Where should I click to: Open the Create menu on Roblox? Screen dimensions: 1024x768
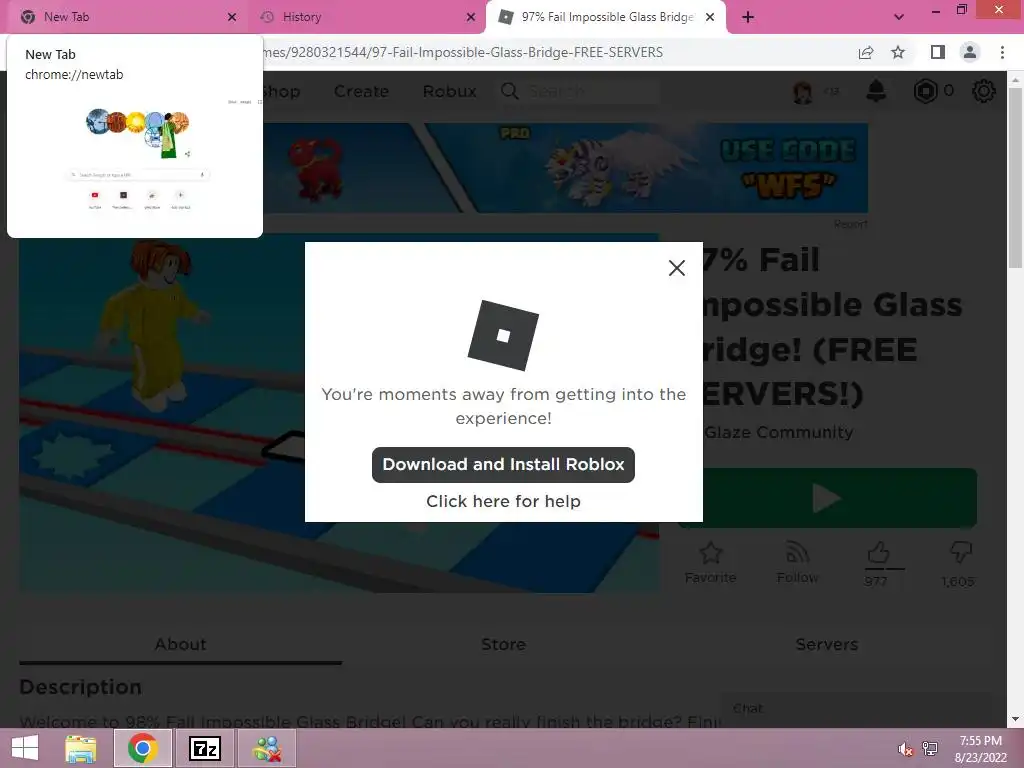coord(361,91)
